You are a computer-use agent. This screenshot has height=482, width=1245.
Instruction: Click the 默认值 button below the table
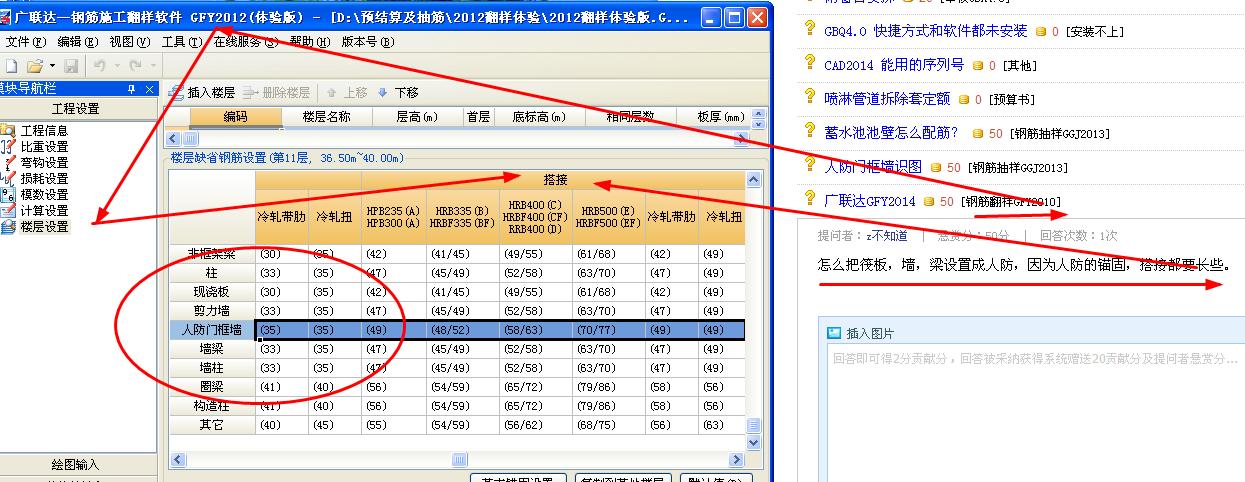716,478
